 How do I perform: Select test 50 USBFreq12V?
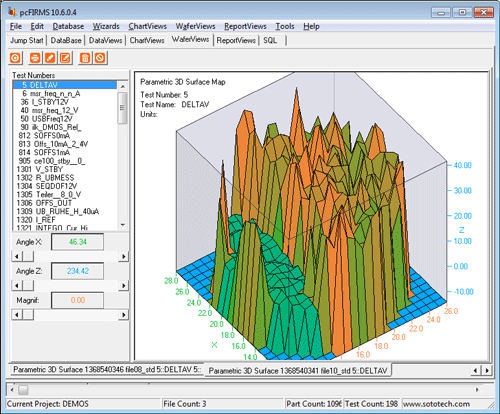click(65, 119)
